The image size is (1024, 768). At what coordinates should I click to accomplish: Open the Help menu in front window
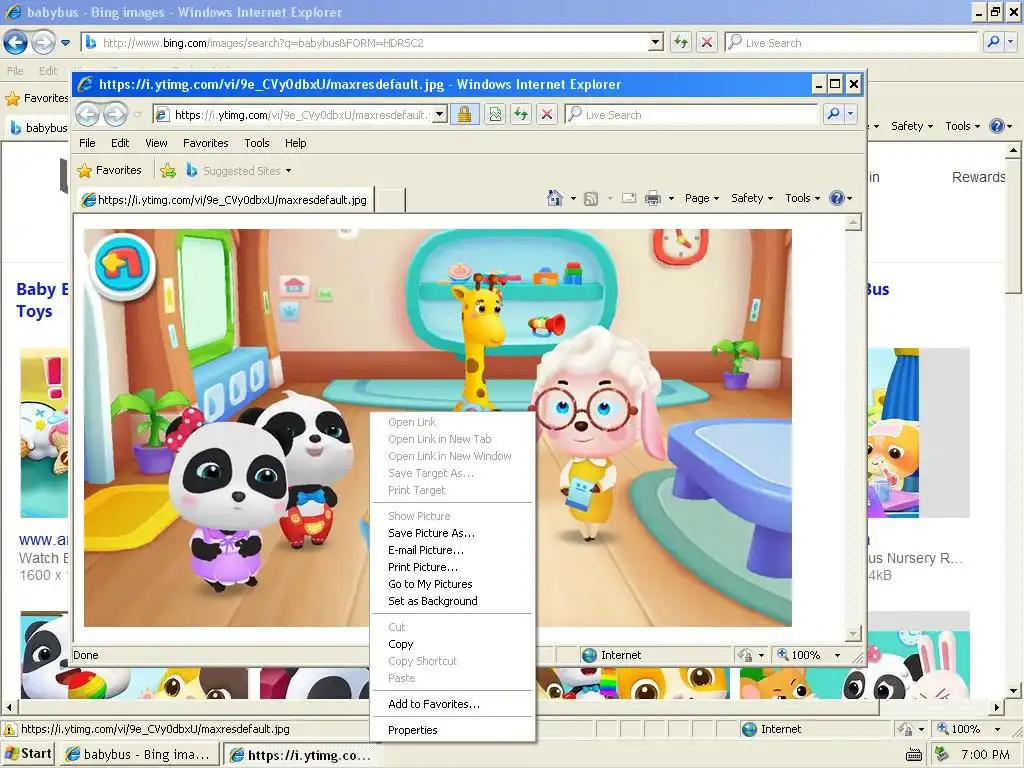[295, 143]
